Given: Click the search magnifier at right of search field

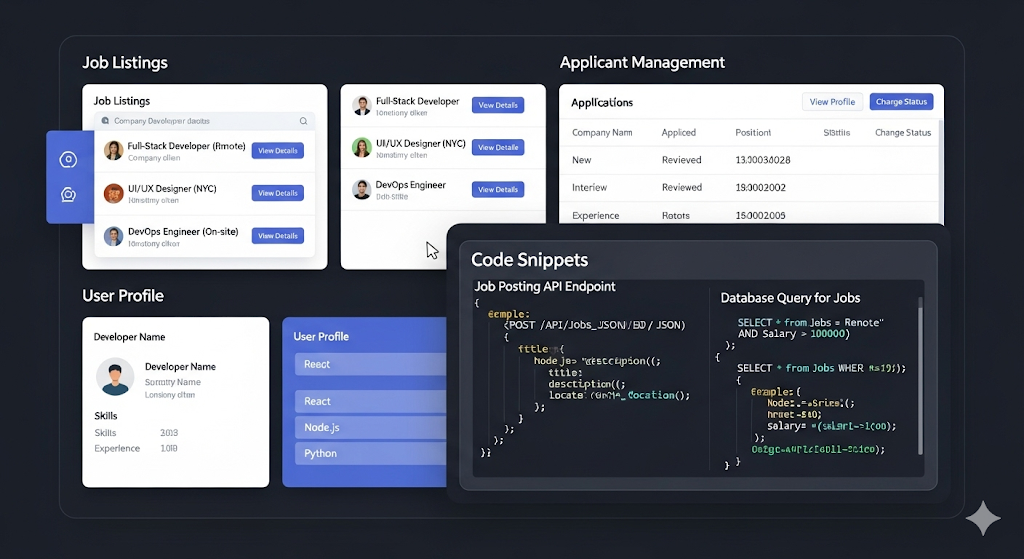Looking at the screenshot, I should 303,121.
